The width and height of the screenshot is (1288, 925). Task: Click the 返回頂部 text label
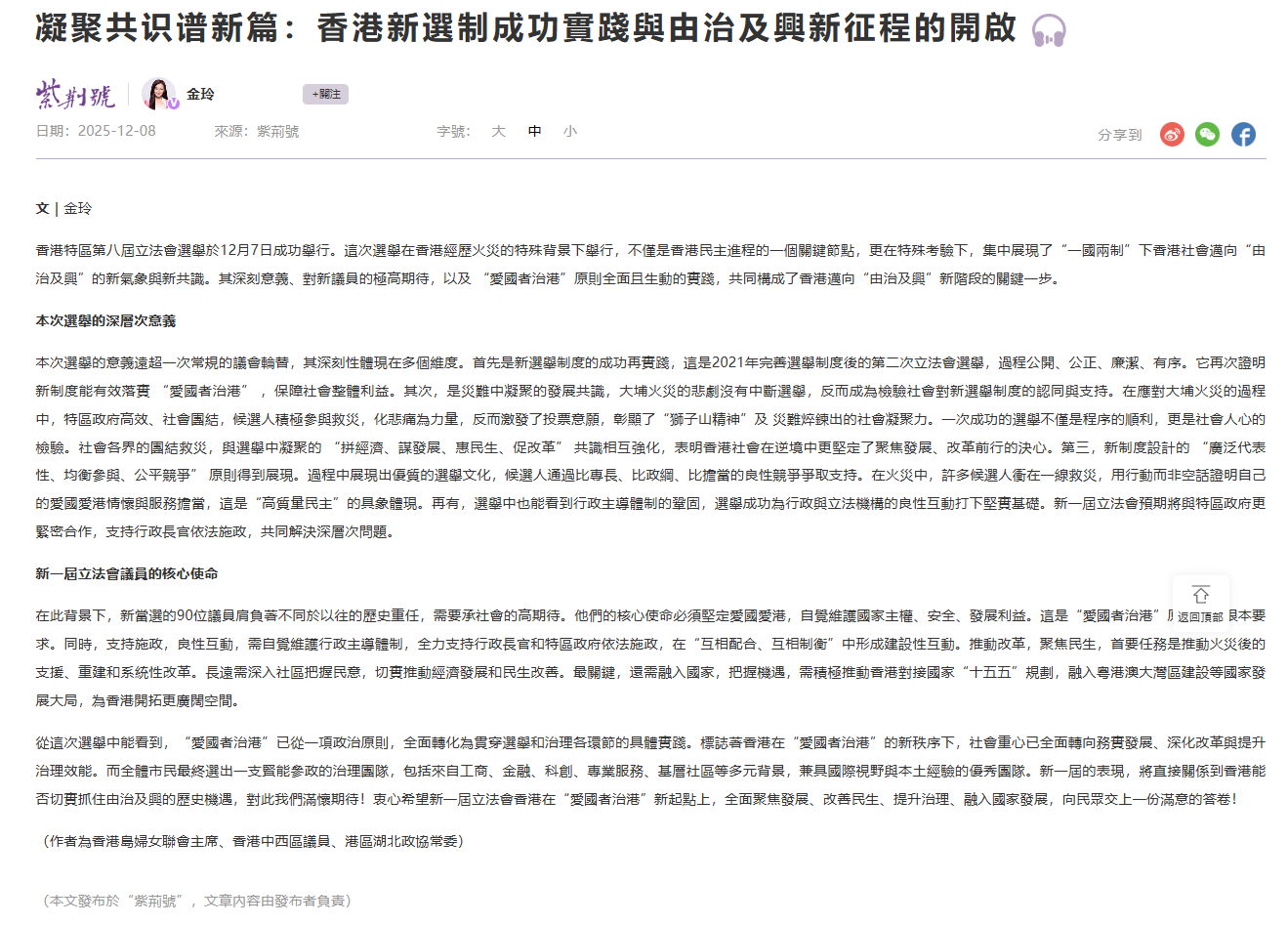pos(1200,617)
